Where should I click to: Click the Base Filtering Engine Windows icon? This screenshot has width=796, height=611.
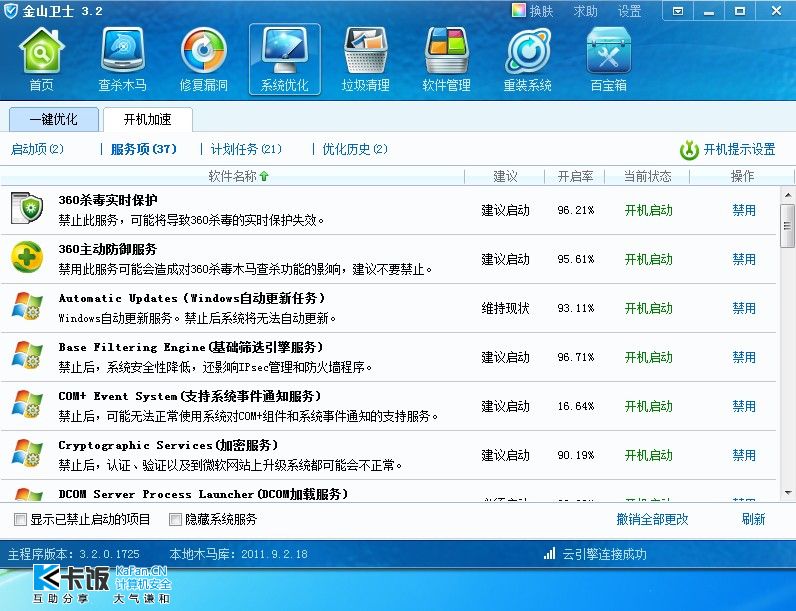[27, 355]
